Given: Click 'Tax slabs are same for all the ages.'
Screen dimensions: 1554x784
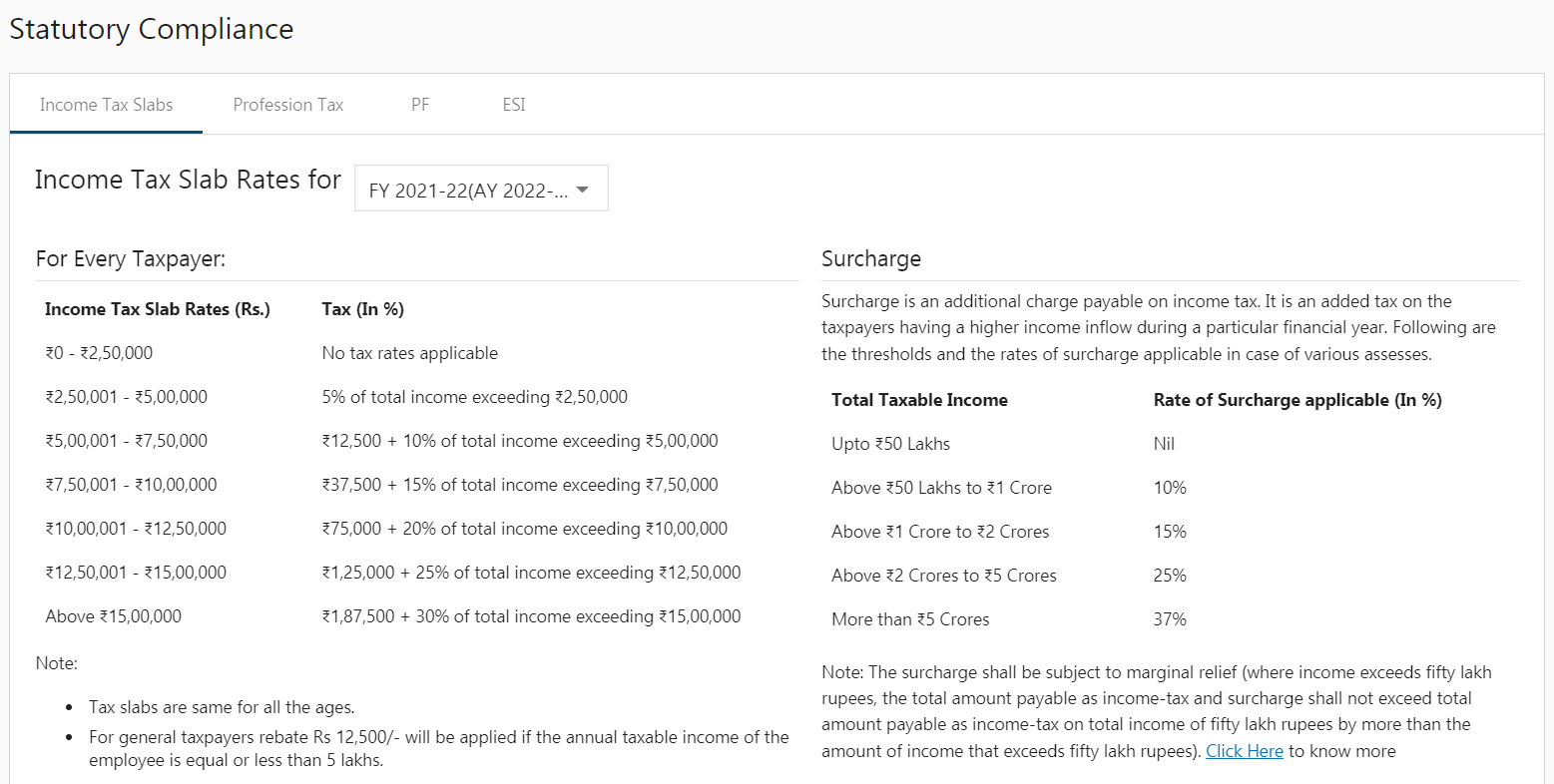Looking at the screenshot, I should pos(222,707).
